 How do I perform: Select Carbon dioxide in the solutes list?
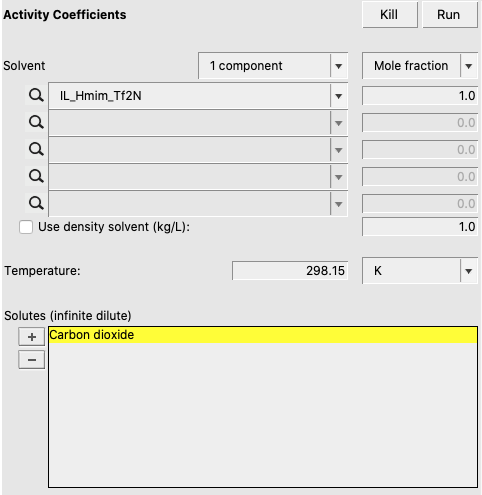click(x=263, y=335)
